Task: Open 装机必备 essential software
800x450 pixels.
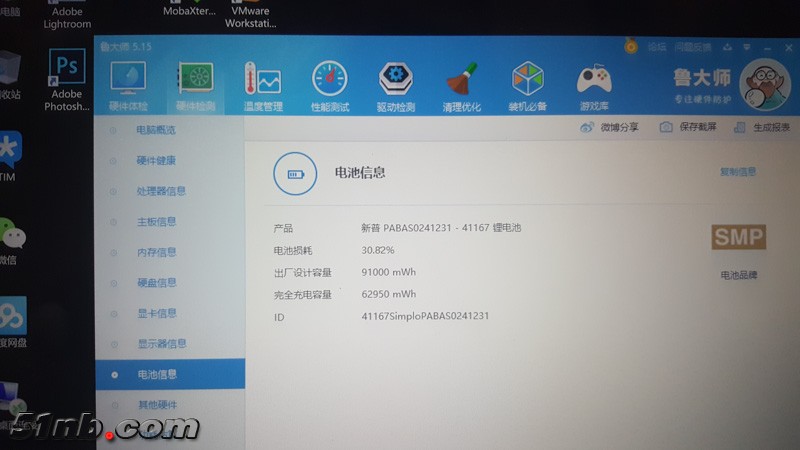Action: (x=528, y=86)
